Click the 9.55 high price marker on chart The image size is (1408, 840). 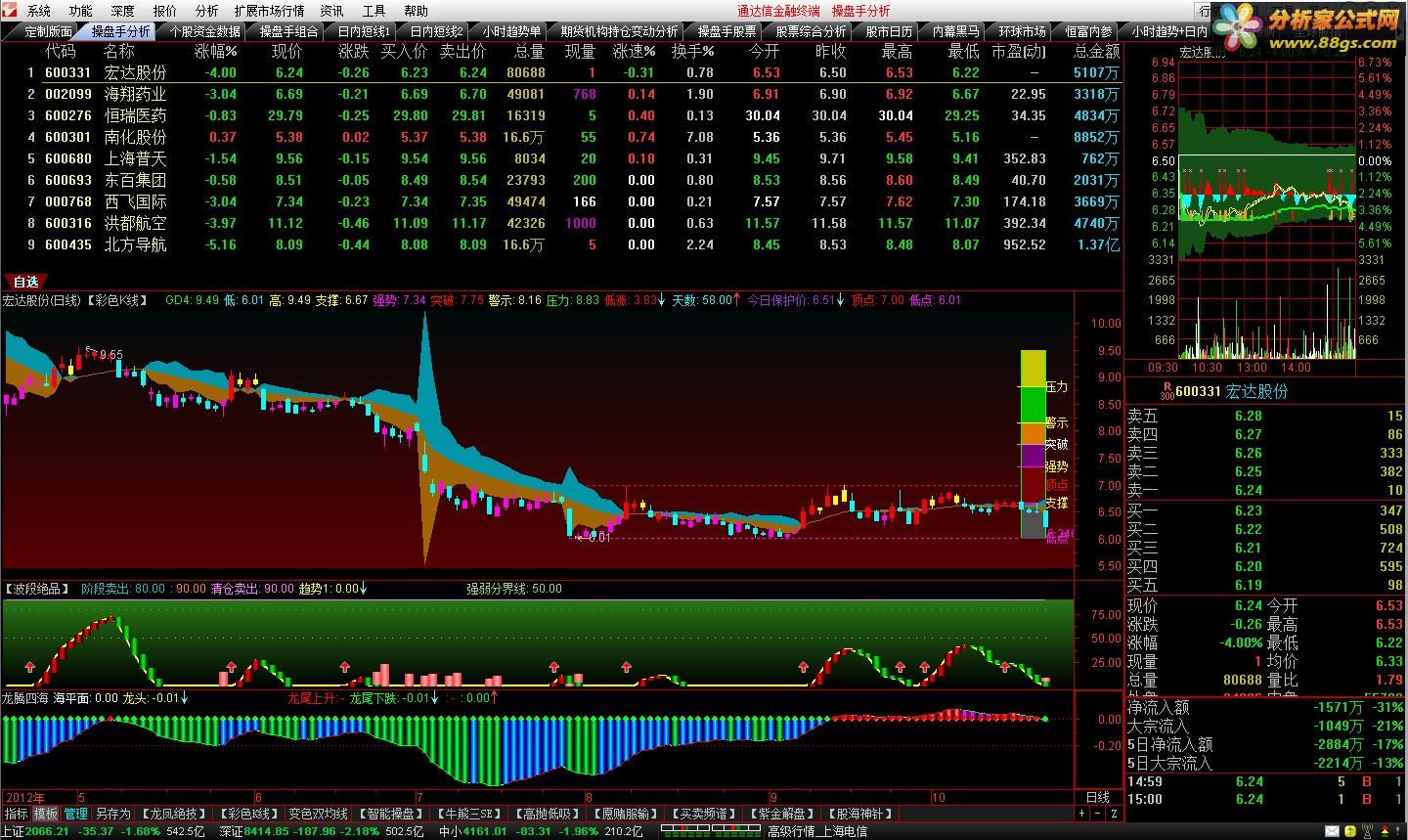[x=110, y=355]
